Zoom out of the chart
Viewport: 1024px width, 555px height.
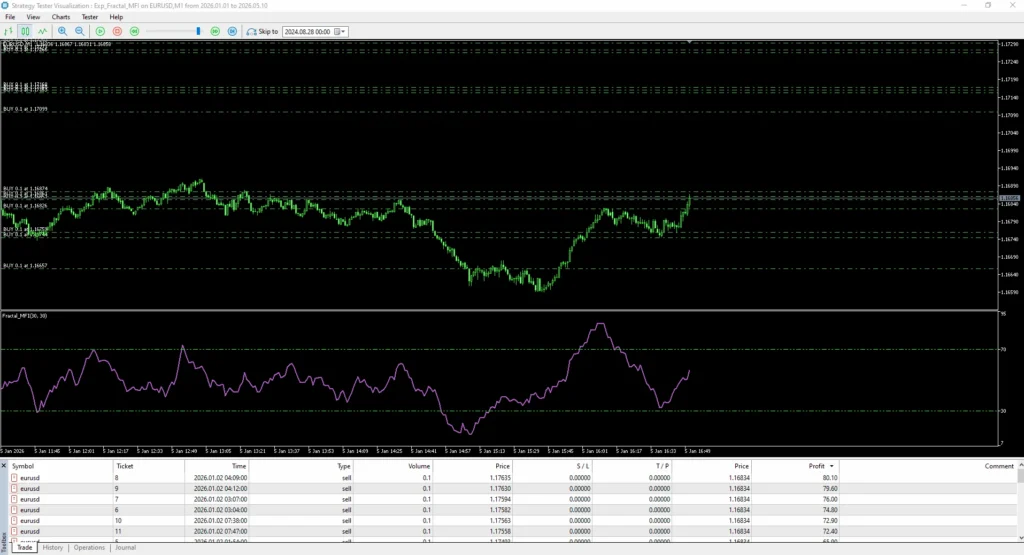tap(80, 31)
